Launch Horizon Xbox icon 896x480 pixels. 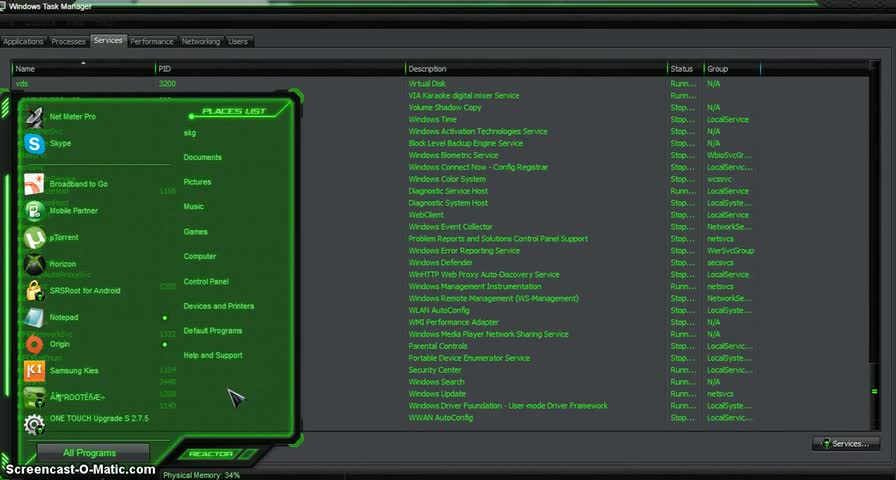tap(34, 264)
